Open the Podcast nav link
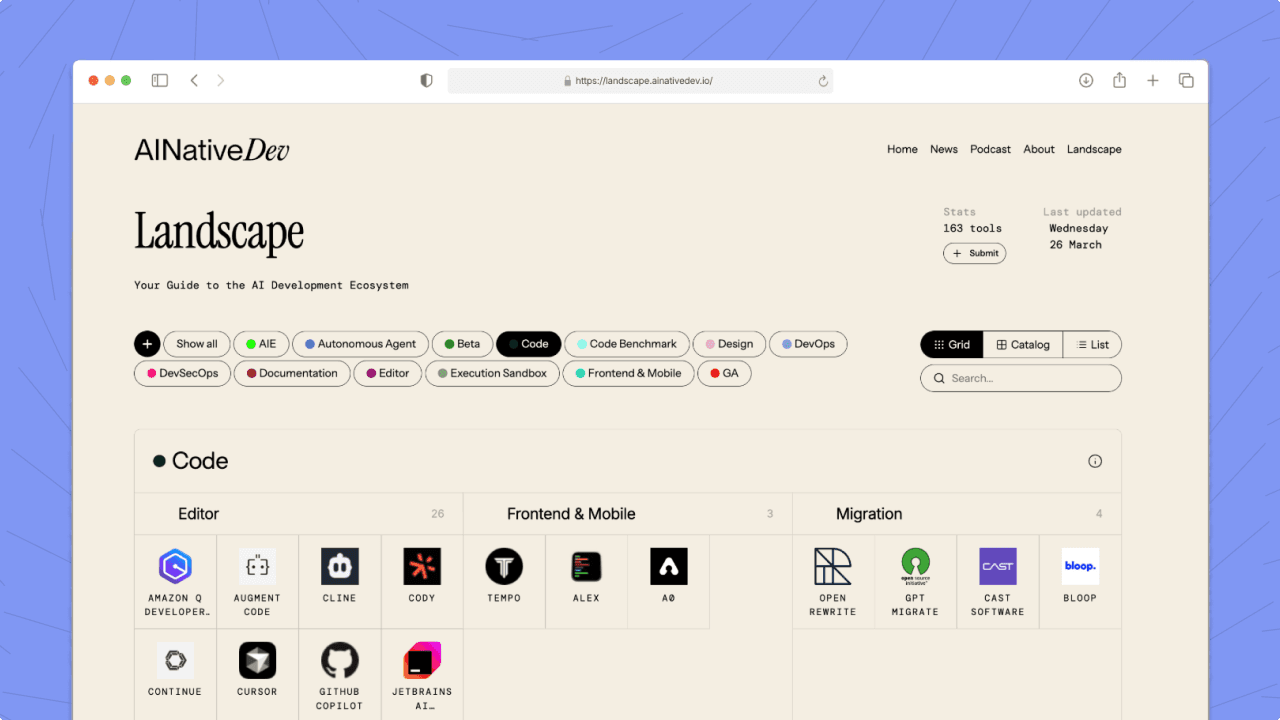 (x=991, y=150)
